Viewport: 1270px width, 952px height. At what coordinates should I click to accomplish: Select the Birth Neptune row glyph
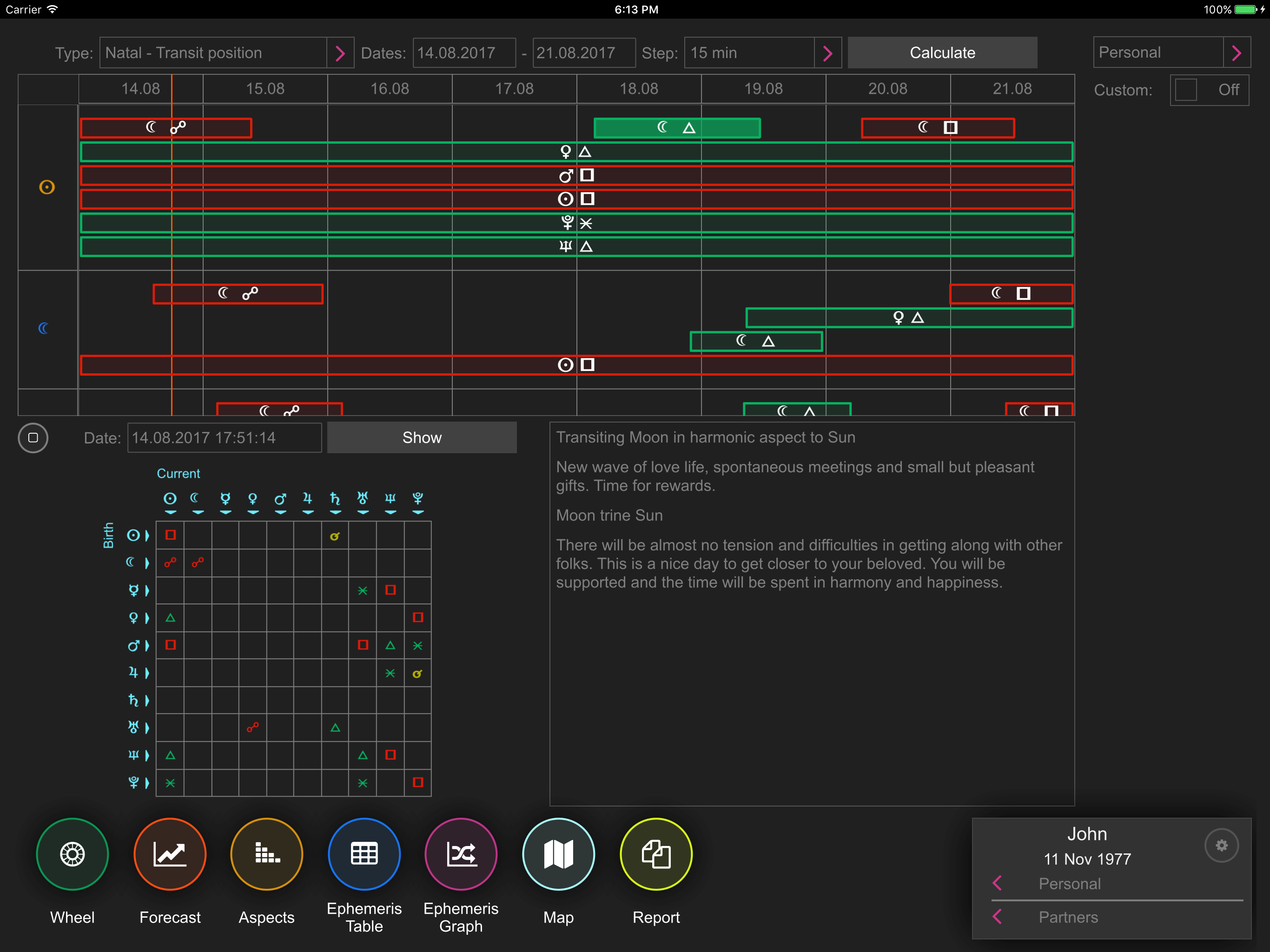point(133,755)
